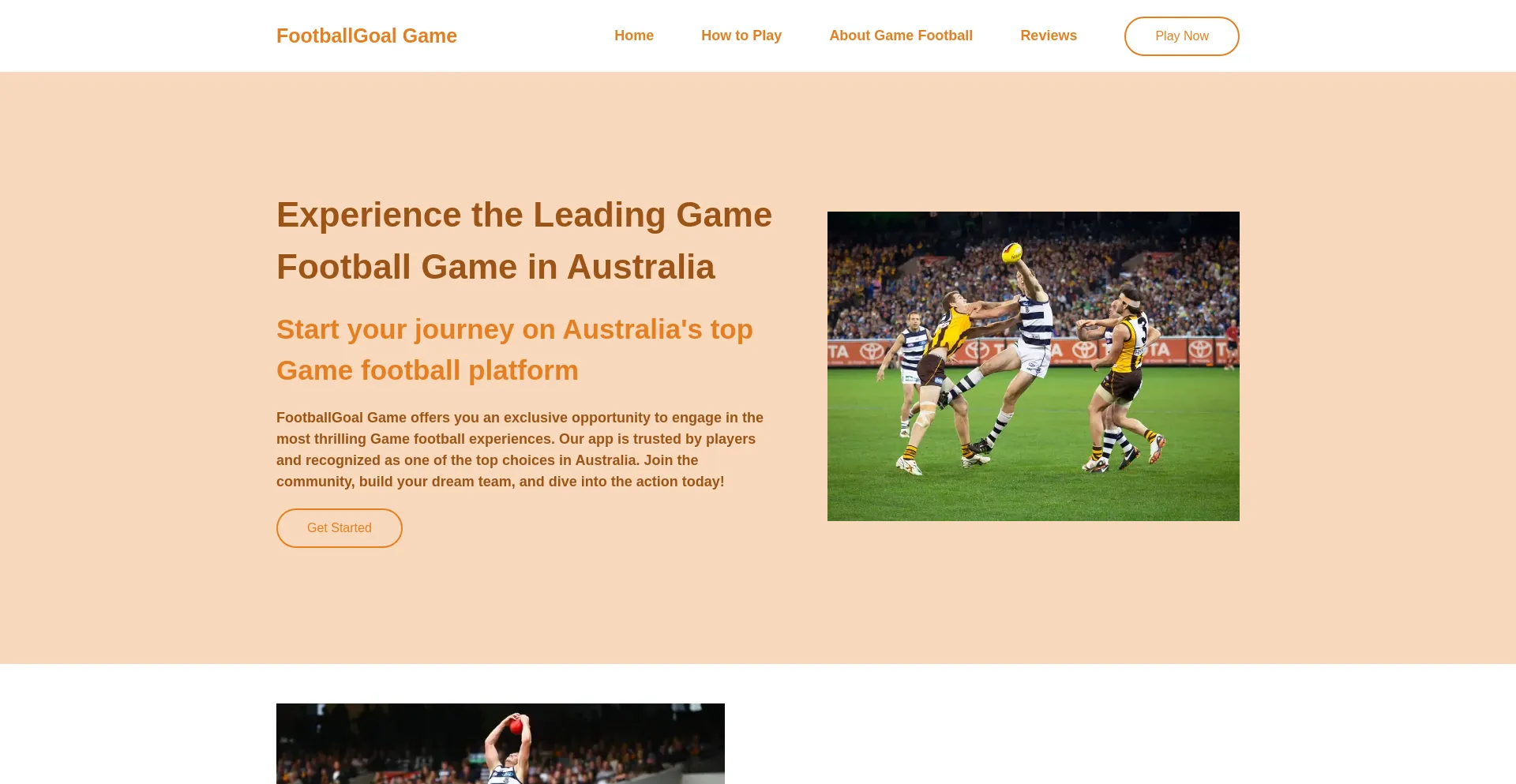Select the bottom player-catching-ball photo
1516x784 pixels.
coord(500,743)
